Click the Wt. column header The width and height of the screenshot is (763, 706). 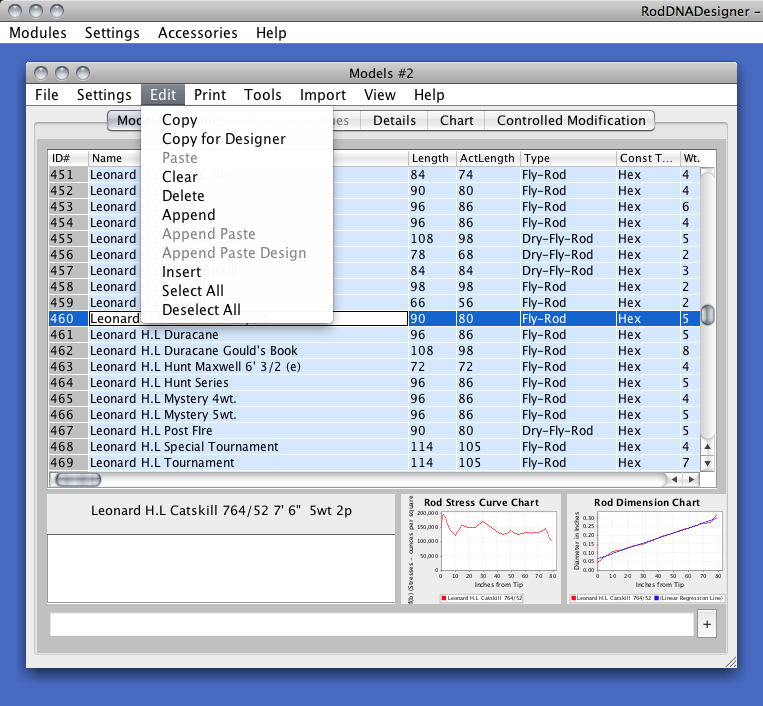[x=691, y=158]
